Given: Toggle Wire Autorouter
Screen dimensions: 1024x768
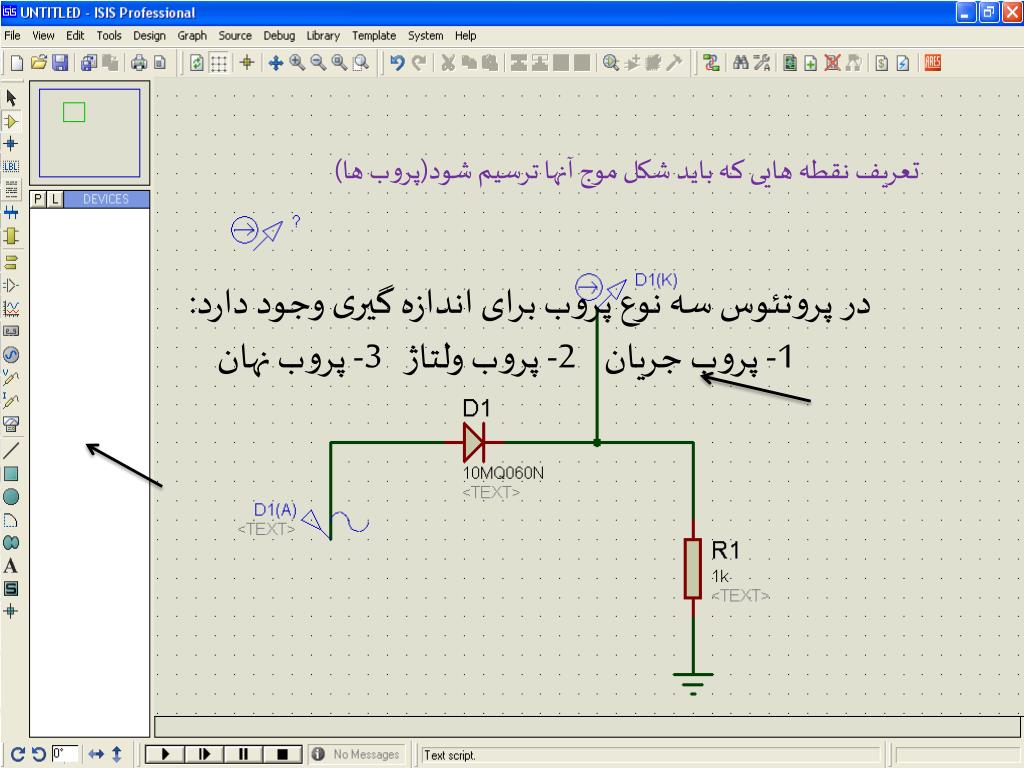Looking at the screenshot, I should 711,63.
